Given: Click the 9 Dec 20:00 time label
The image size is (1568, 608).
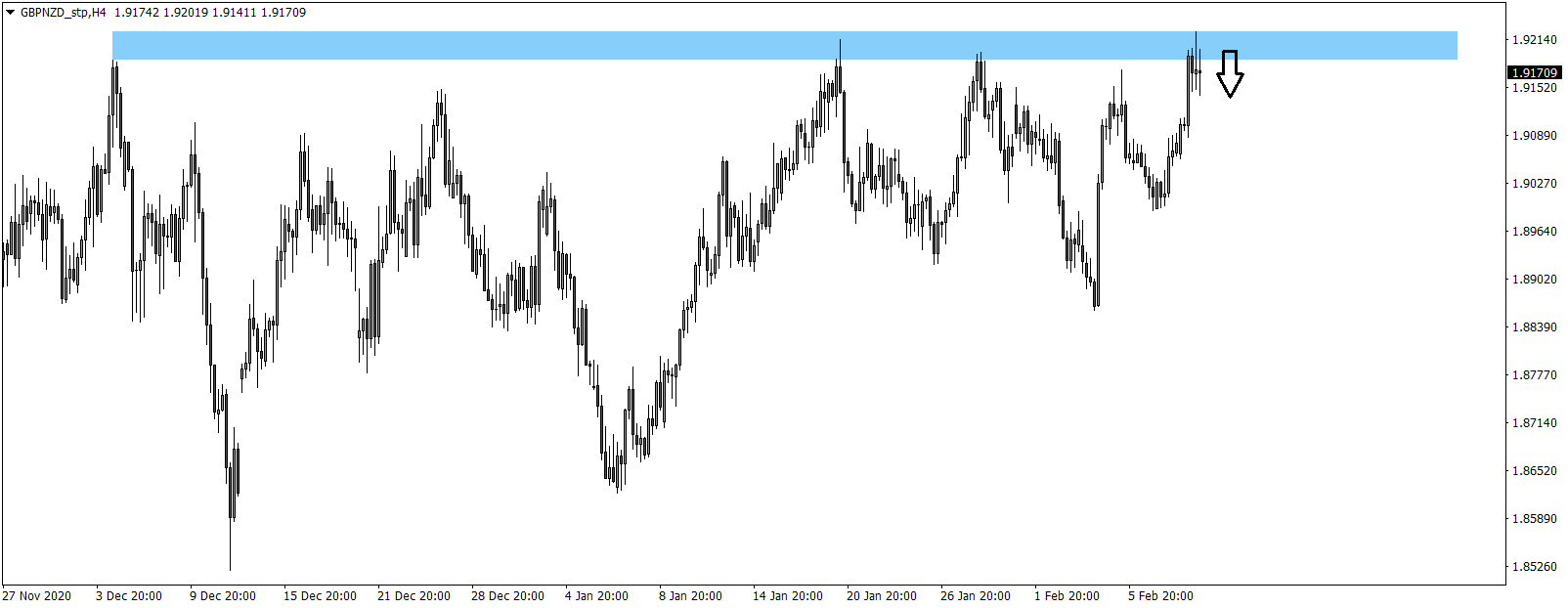Looking at the screenshot, I should [223, 596].
